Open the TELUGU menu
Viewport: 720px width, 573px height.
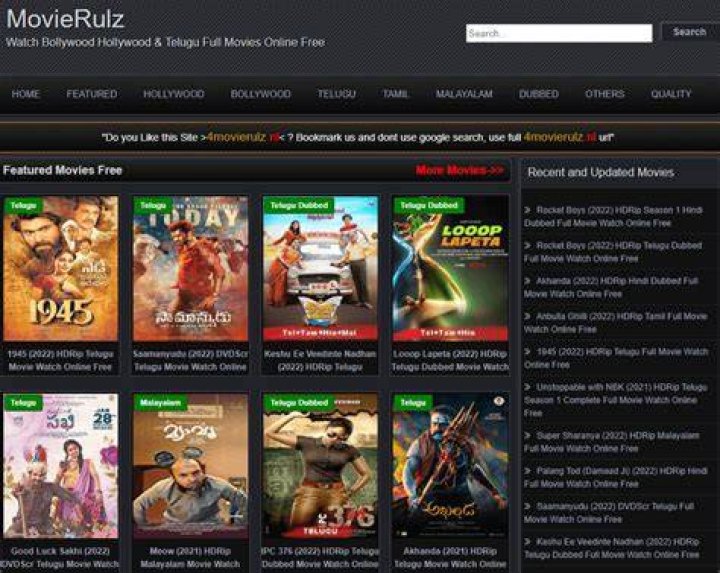337,94
